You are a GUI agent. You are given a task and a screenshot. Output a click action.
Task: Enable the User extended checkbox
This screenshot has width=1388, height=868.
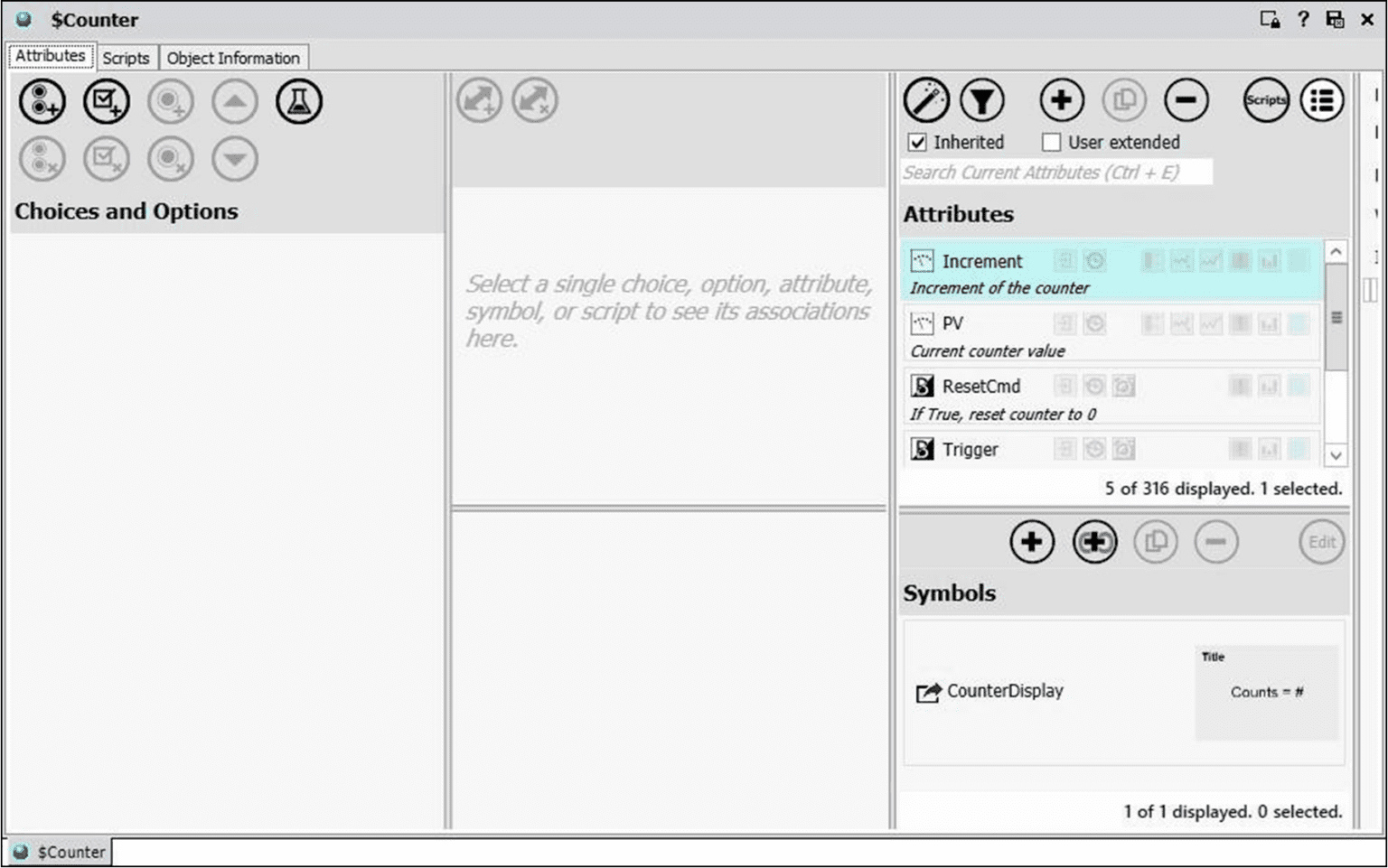[x=1051, y=142]
